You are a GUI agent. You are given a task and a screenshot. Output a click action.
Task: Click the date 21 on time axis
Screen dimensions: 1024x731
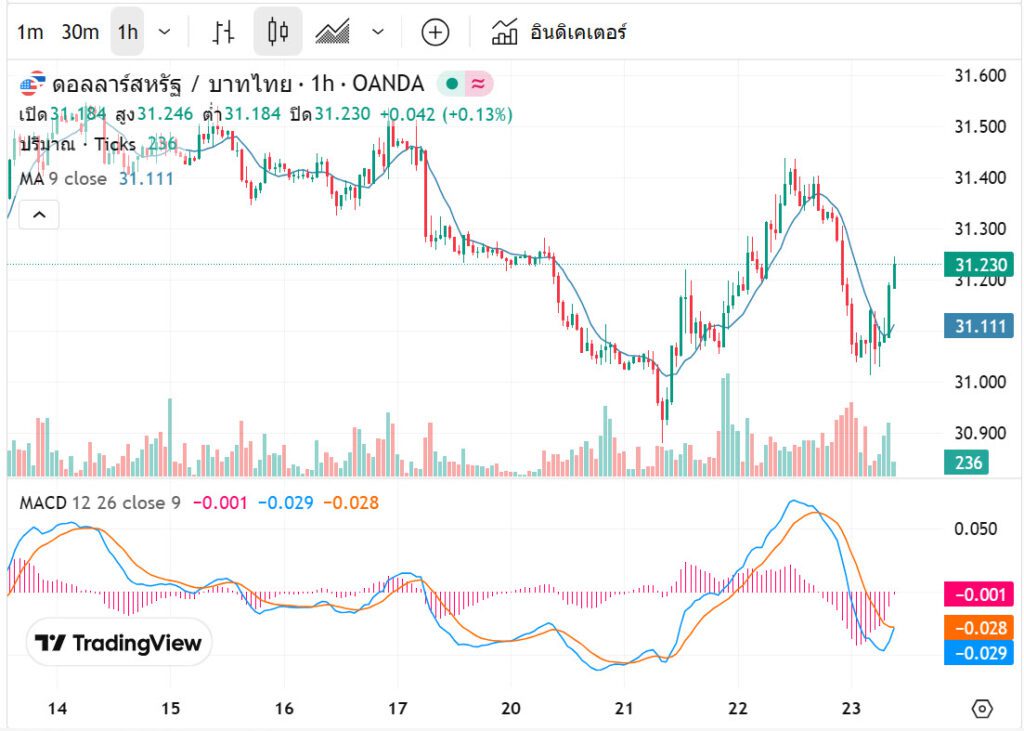click(x=624, y=709)
